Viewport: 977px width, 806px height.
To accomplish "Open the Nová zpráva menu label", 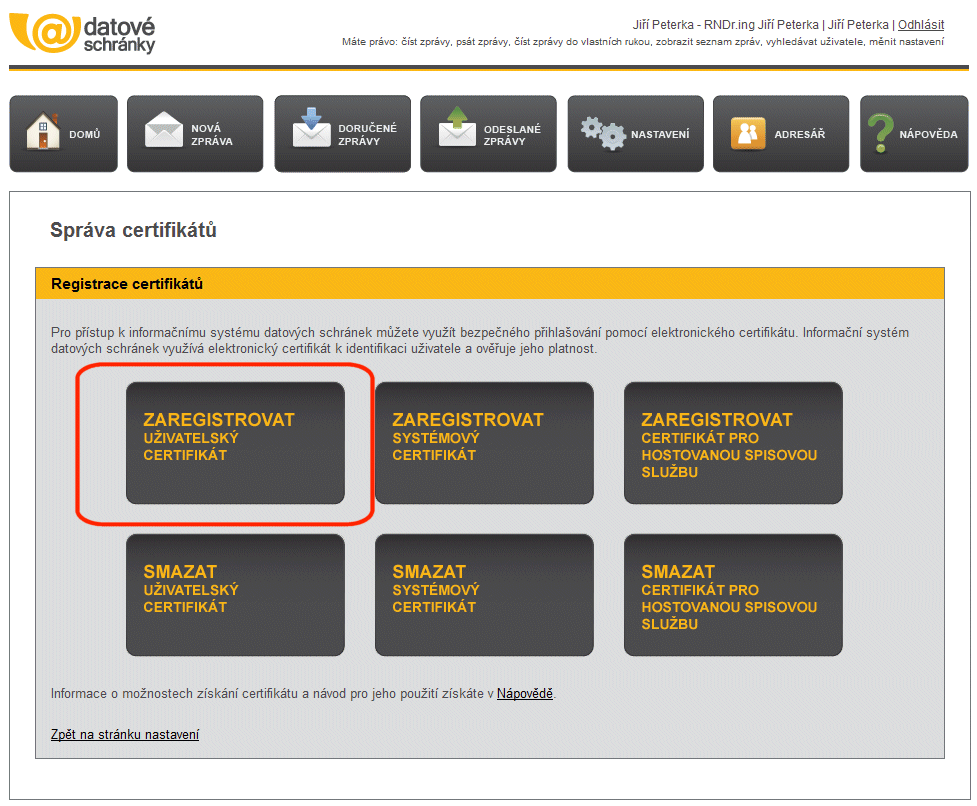I will pyautogui.click(x=212, y=135).
